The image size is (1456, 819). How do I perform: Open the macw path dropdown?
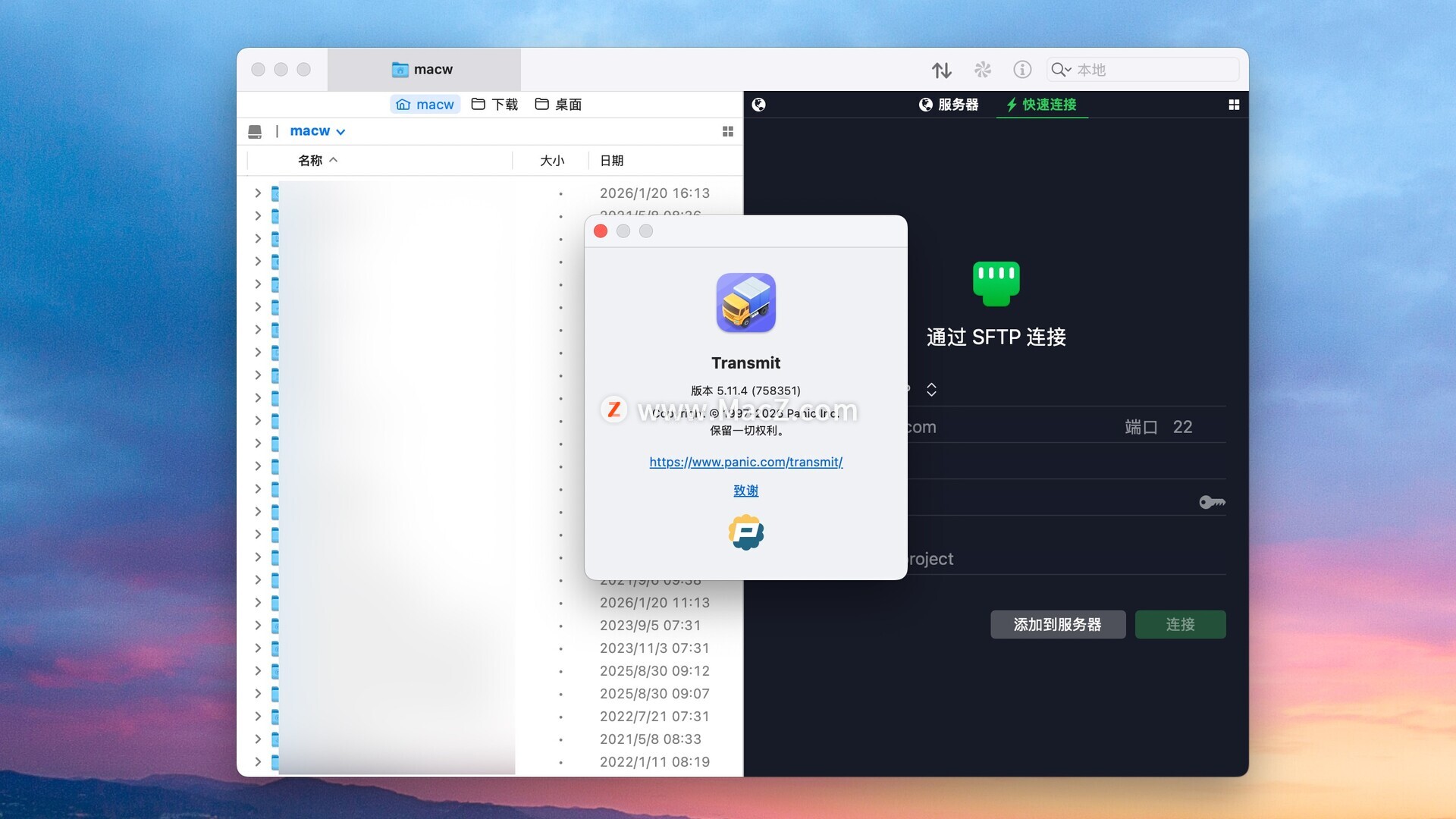(x=318, y=131)
